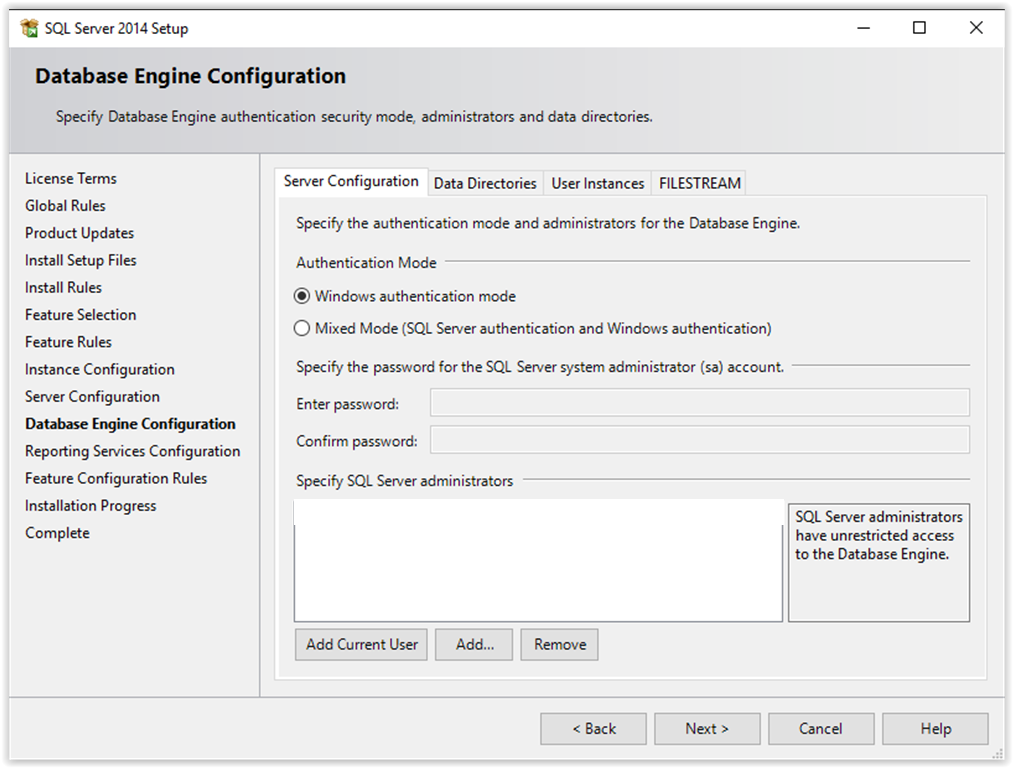Viewport: 1013px width, 768px height.
Task: Click Database Engine Configuration sidebar step
Action: (131, 424)
